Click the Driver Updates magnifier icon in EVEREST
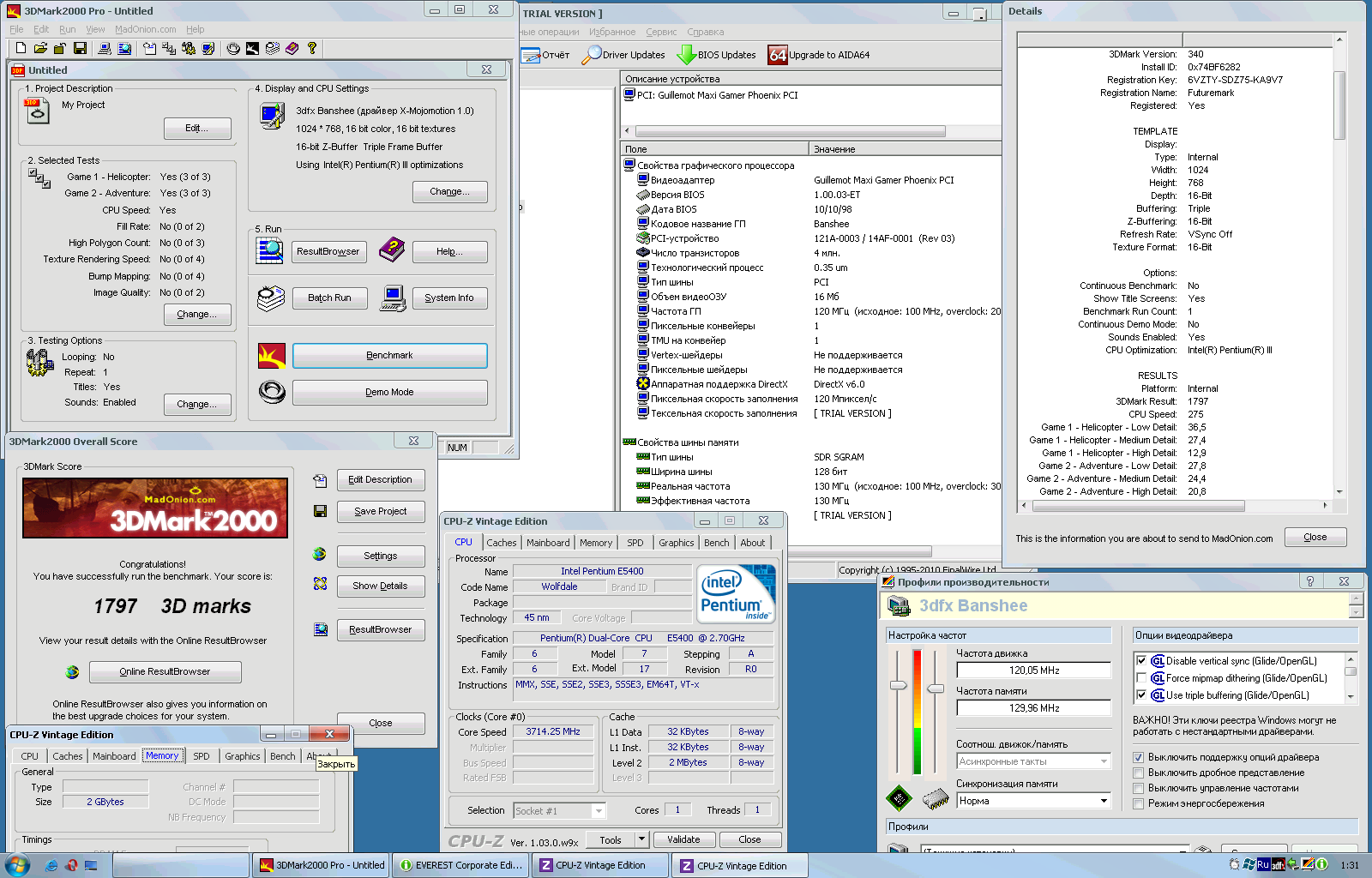The width and height of the screenshot is (1372, 878). (x=591, y=55)
